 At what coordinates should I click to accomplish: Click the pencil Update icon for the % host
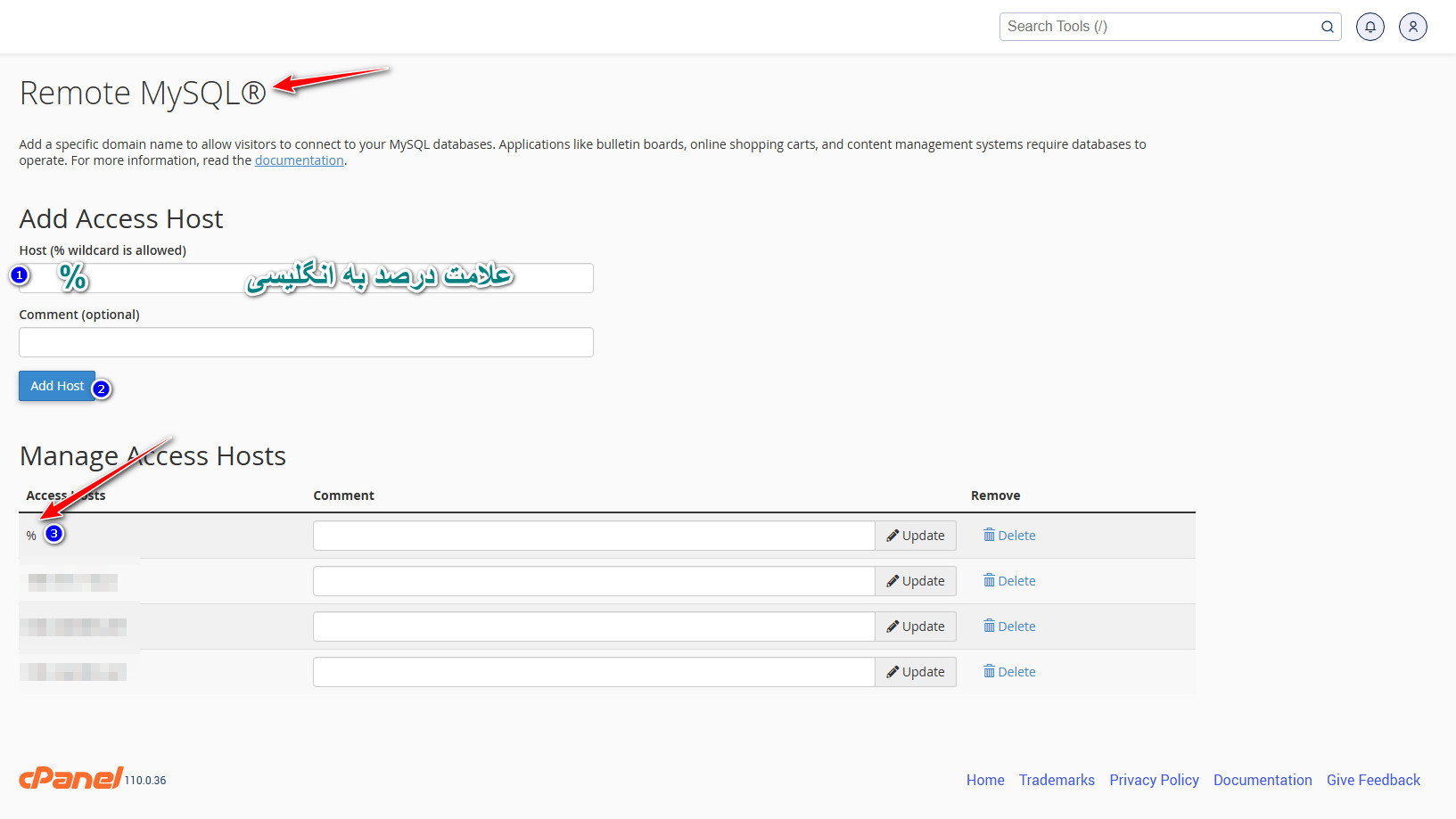893,535
